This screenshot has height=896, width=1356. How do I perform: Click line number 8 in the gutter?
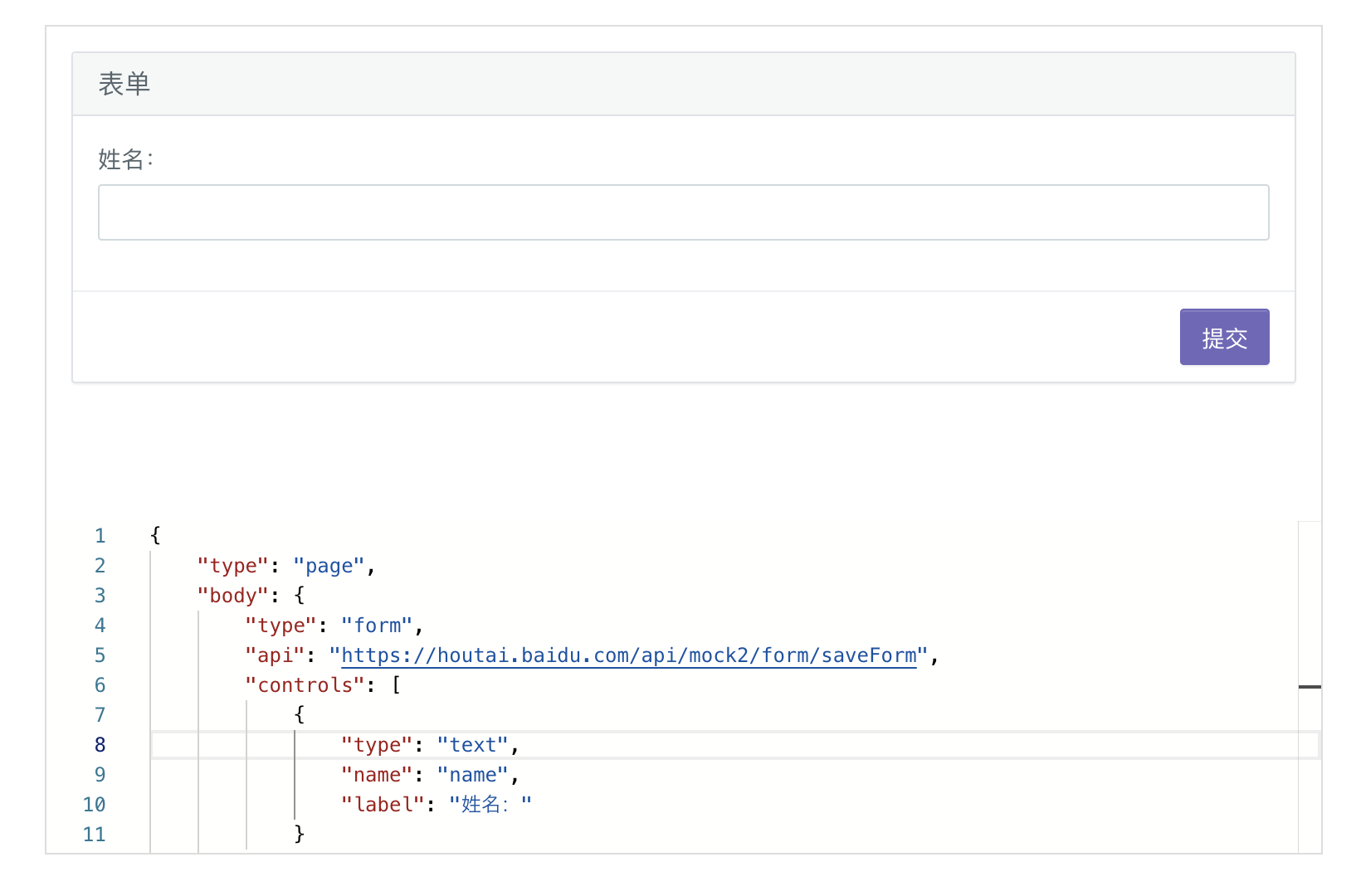100,745
